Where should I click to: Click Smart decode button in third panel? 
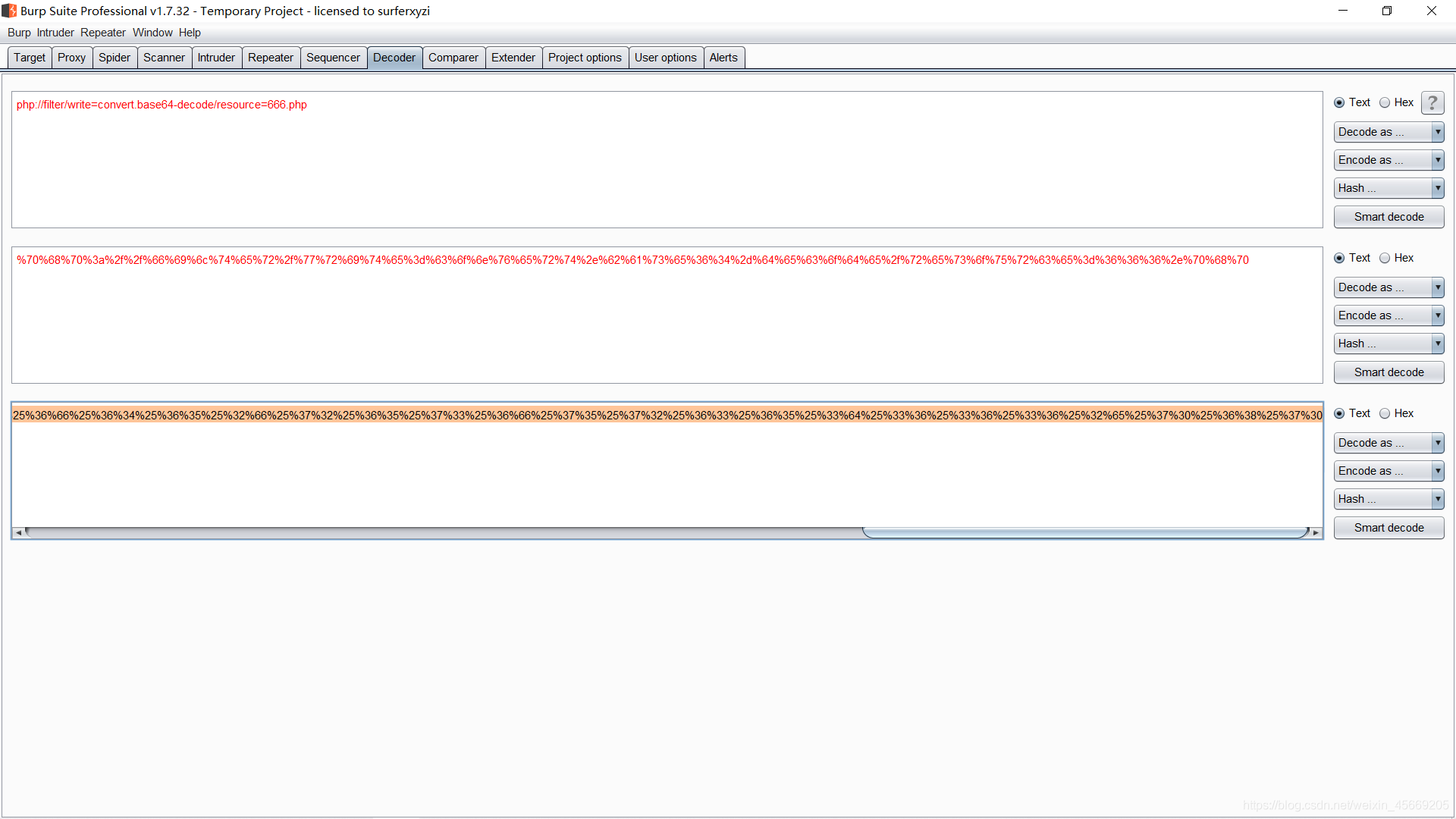coord(1389,527)
